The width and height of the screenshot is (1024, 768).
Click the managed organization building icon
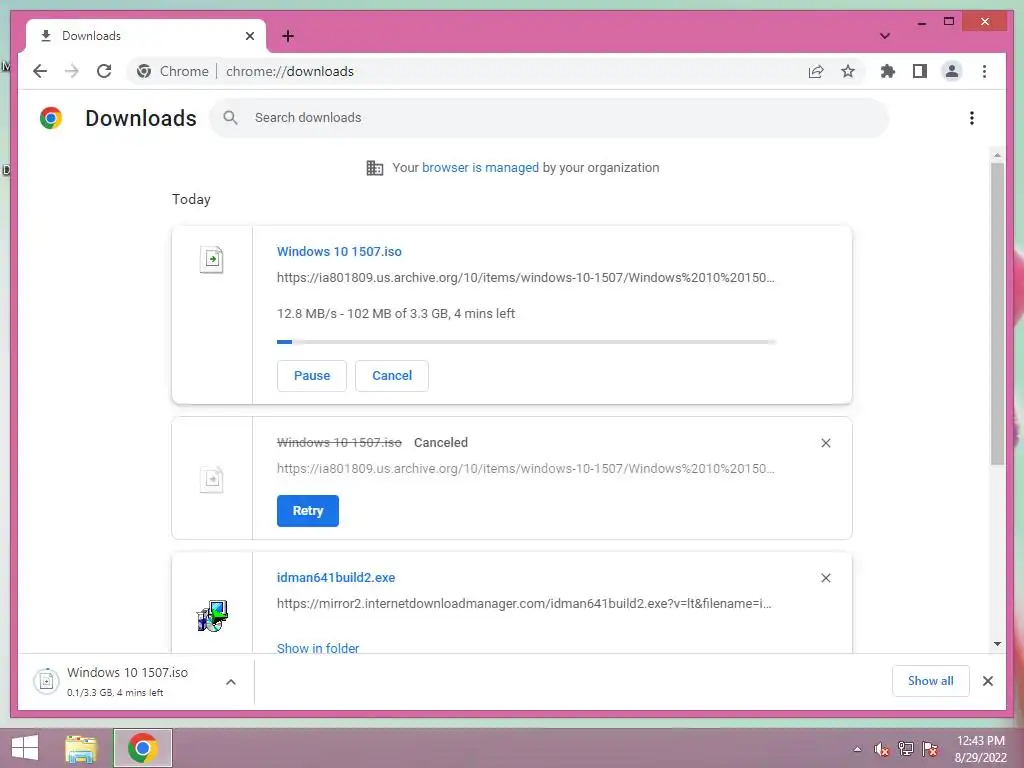pyautogui.click(x=374, y=168)
